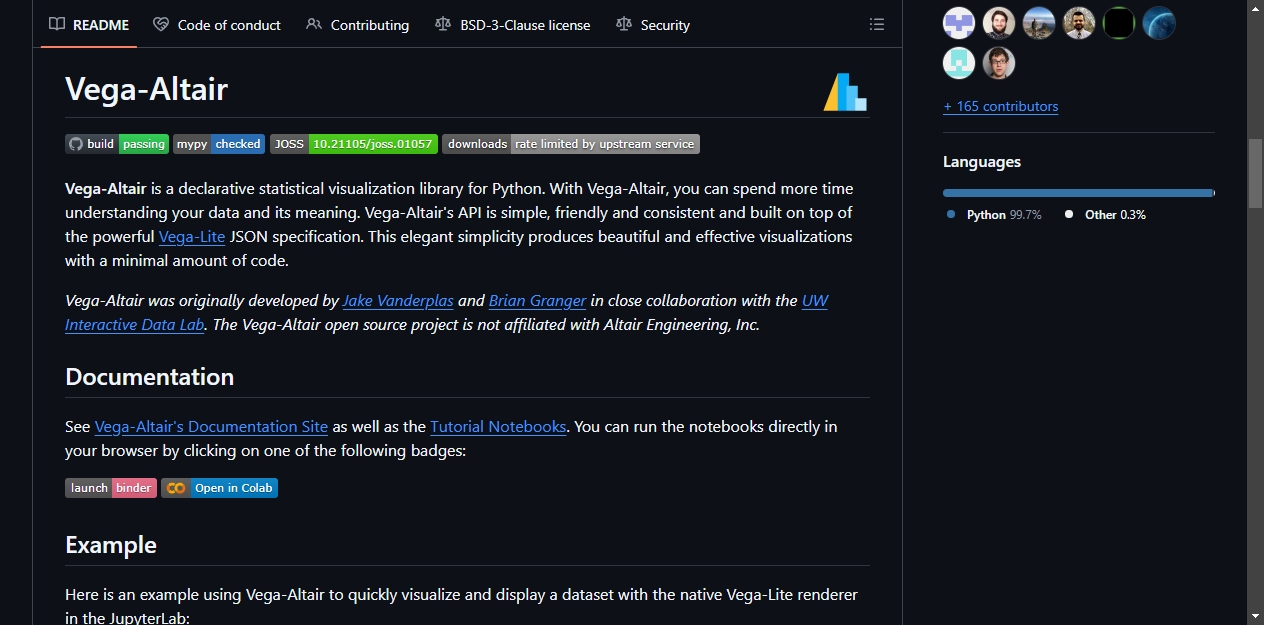Open the JOSS 10.21105 badge
The height and width of the screenshot is (625, 1264).
[x=354, y=144]
